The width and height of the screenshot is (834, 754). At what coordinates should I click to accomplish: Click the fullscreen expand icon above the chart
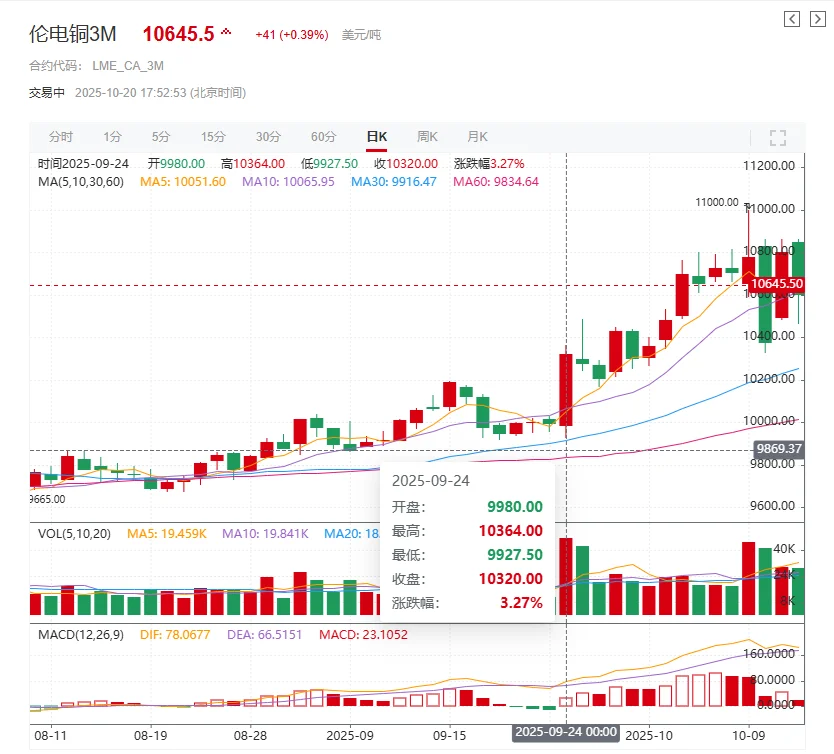777,137
